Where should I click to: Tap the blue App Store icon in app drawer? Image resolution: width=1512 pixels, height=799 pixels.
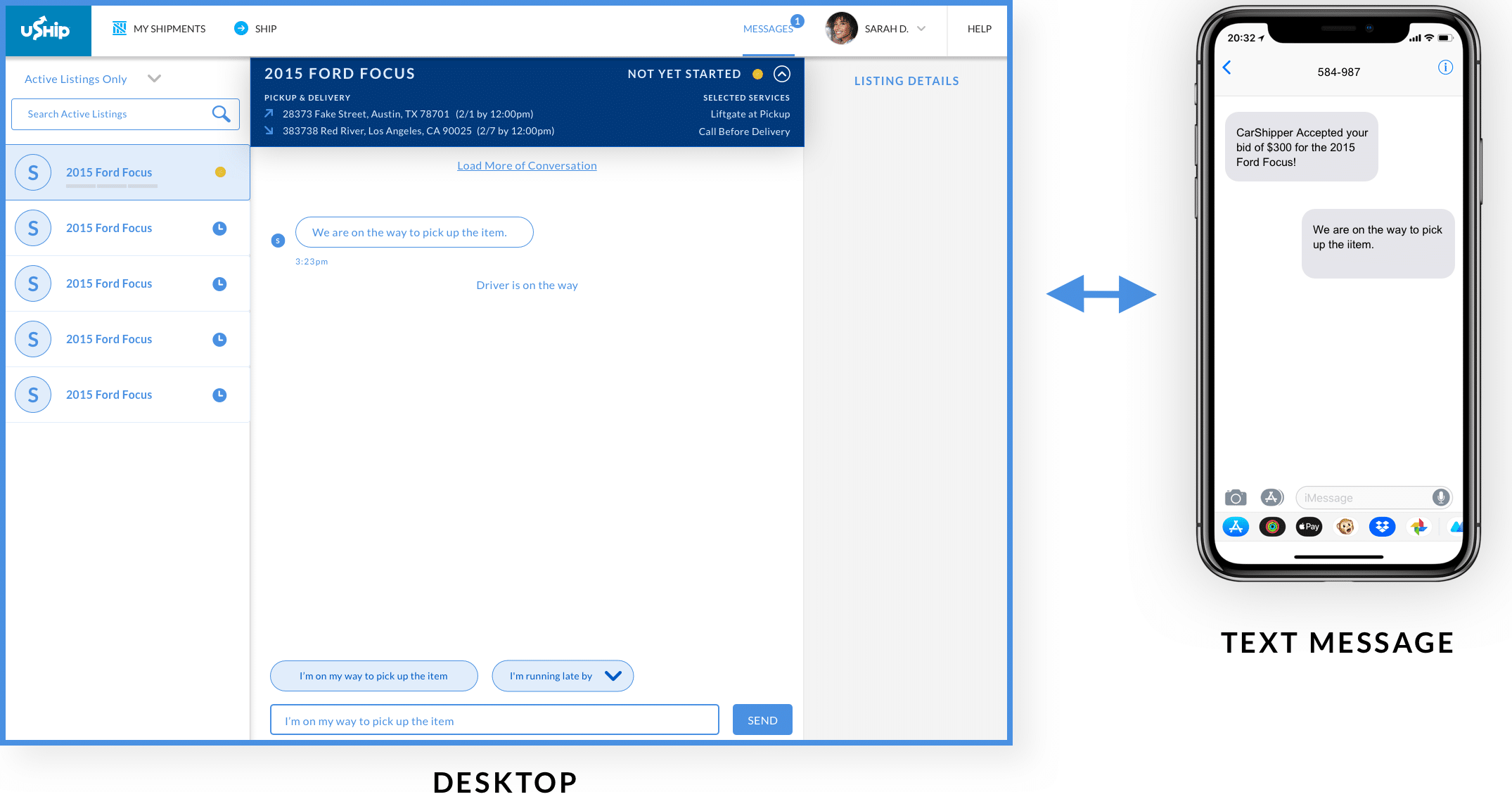[x=1236, y=527]
